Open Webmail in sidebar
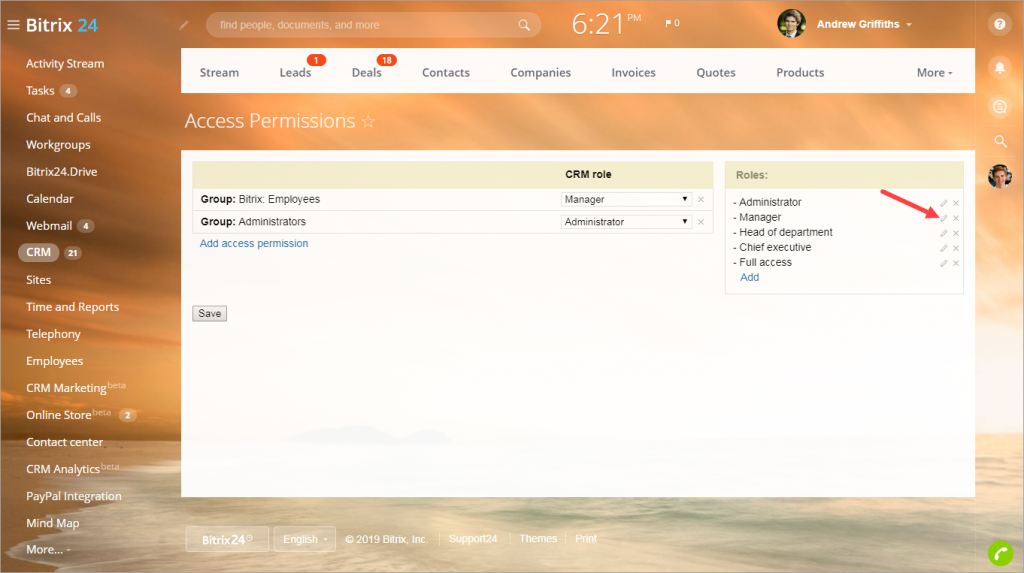Screen dimensions: 1024x573 pos(49,226)
